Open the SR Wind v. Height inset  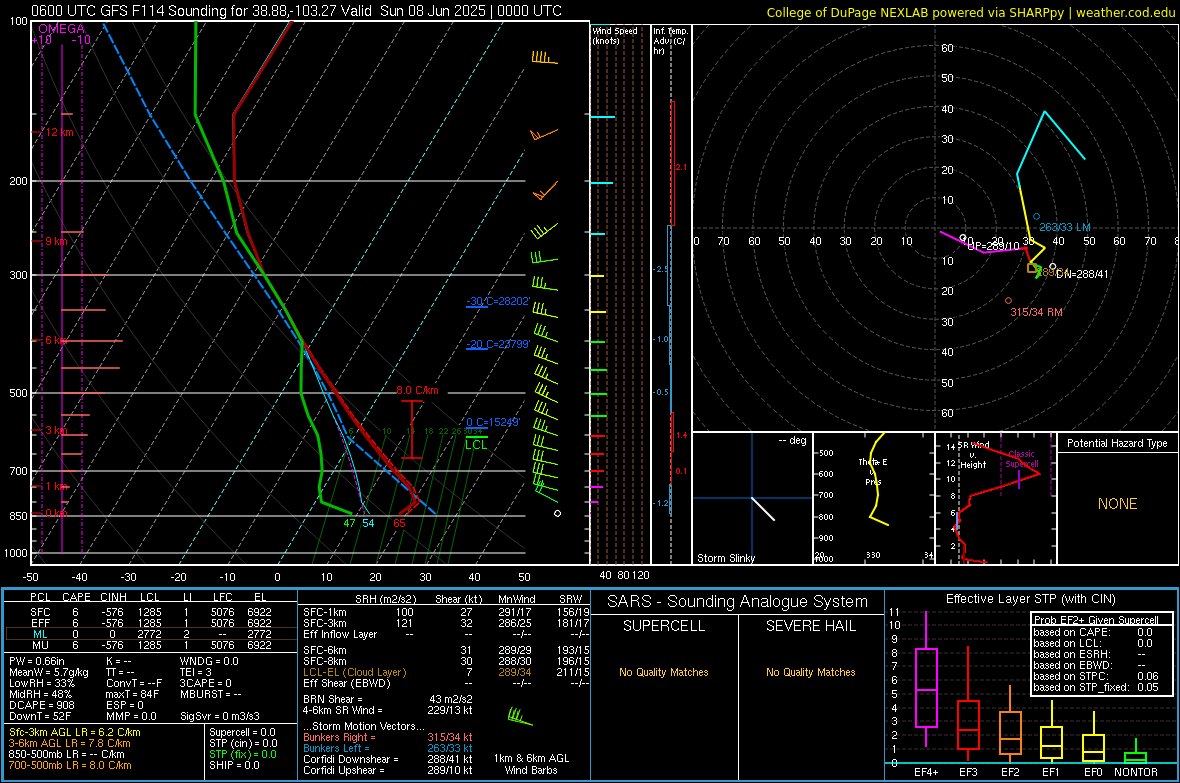coord(996,498)
